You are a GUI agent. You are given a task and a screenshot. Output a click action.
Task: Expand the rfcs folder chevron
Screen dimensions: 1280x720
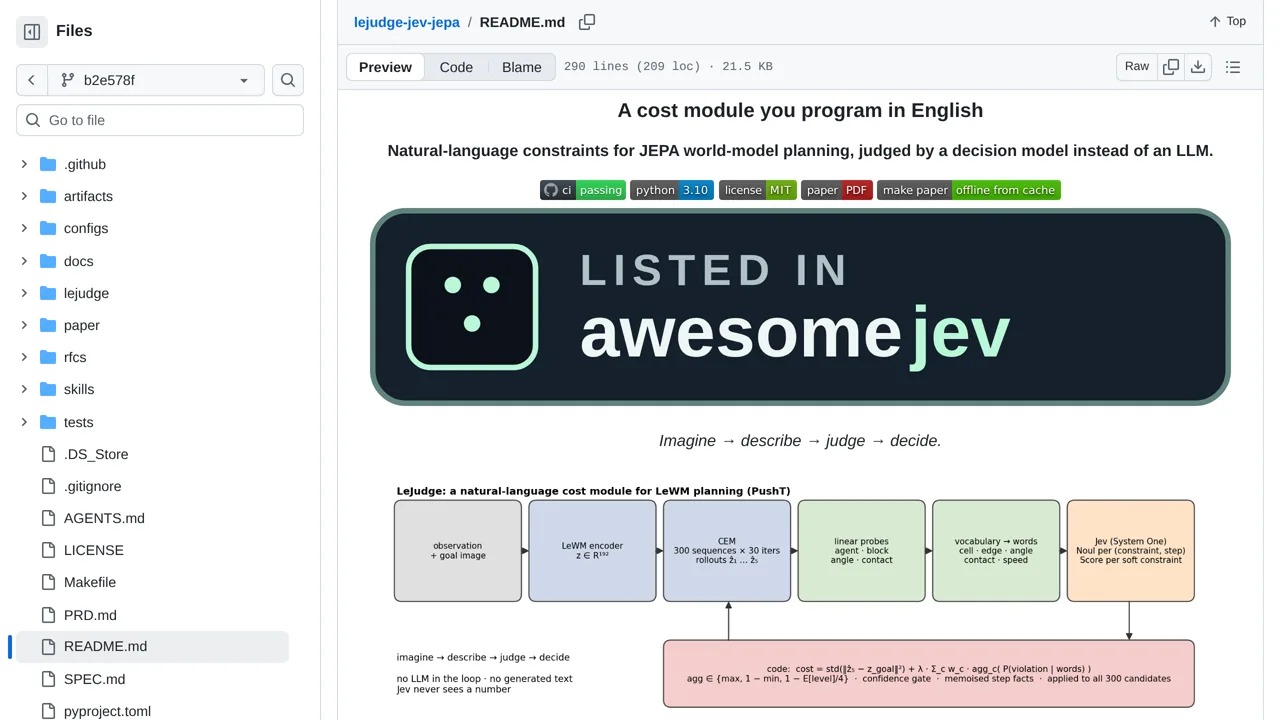point(24,357)
